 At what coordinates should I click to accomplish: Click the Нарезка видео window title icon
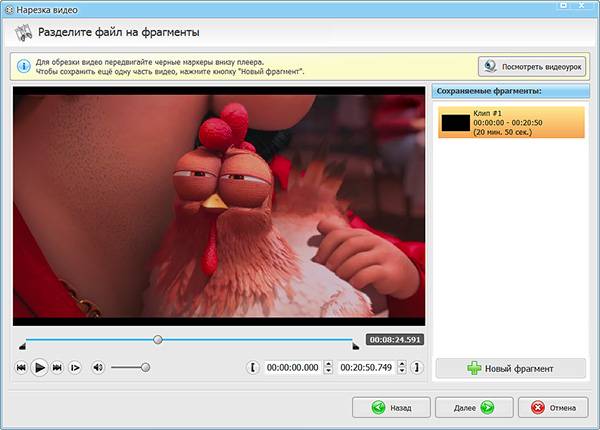[x=9, y=10]
